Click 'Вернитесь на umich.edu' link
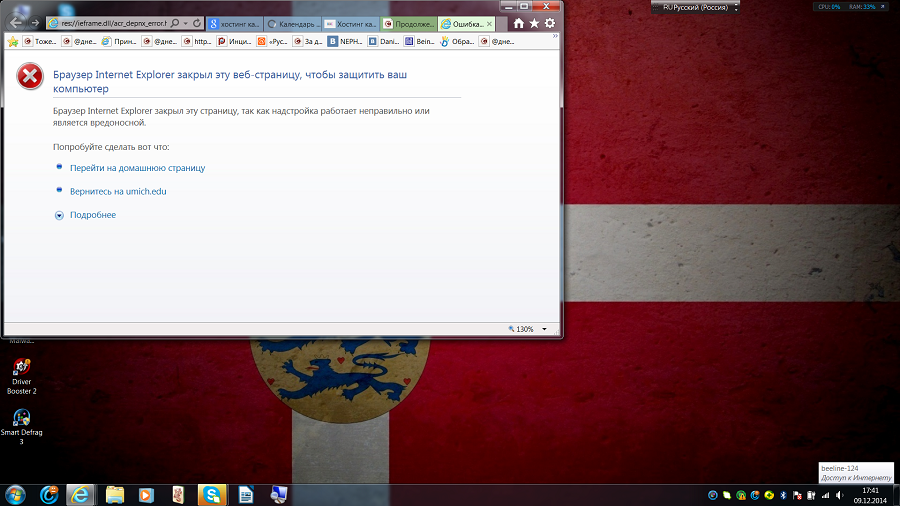 pyautogui.click(x=118, y=192)
